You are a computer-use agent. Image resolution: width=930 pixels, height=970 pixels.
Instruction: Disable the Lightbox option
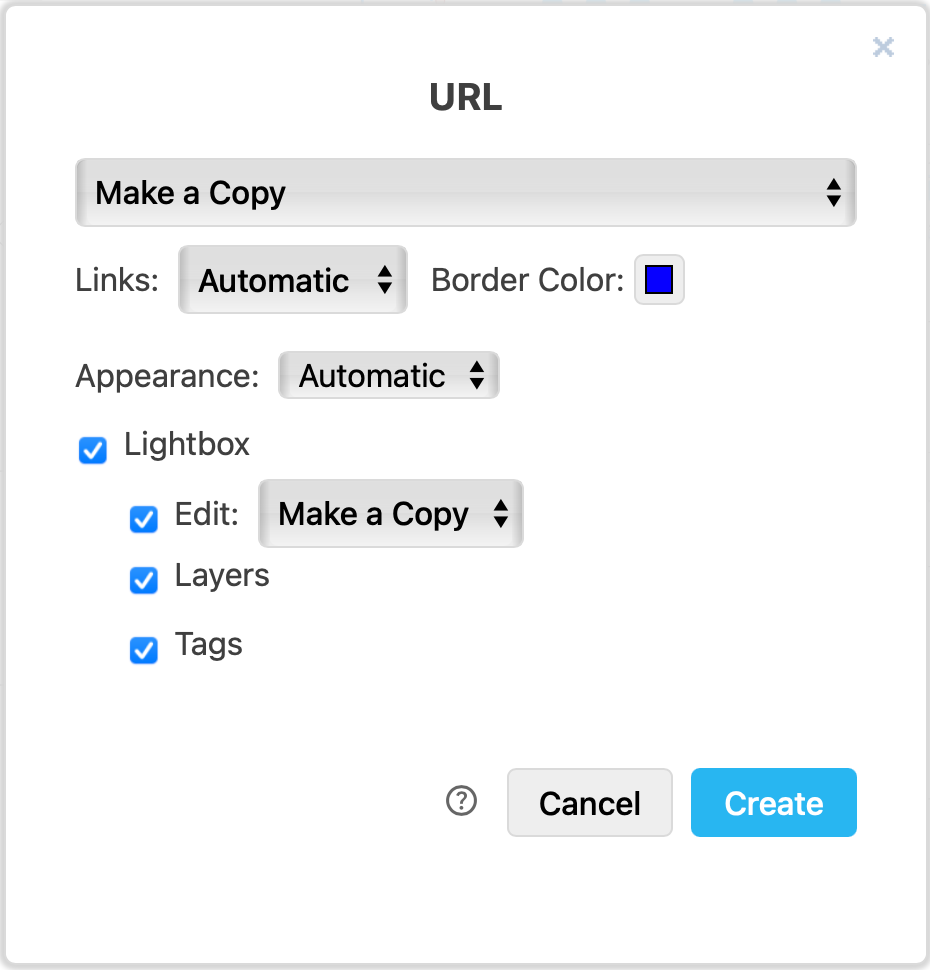point(92,451)
